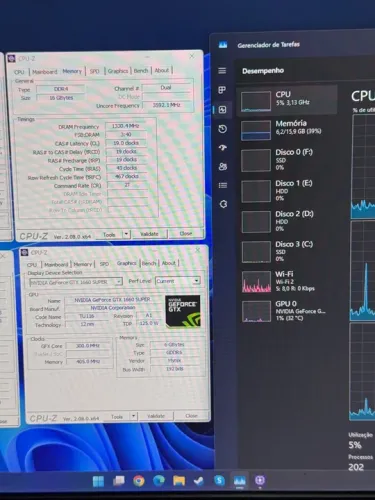
Task: Select Memória performance entry
Action: pyautogui.click(x=287, y=129)
